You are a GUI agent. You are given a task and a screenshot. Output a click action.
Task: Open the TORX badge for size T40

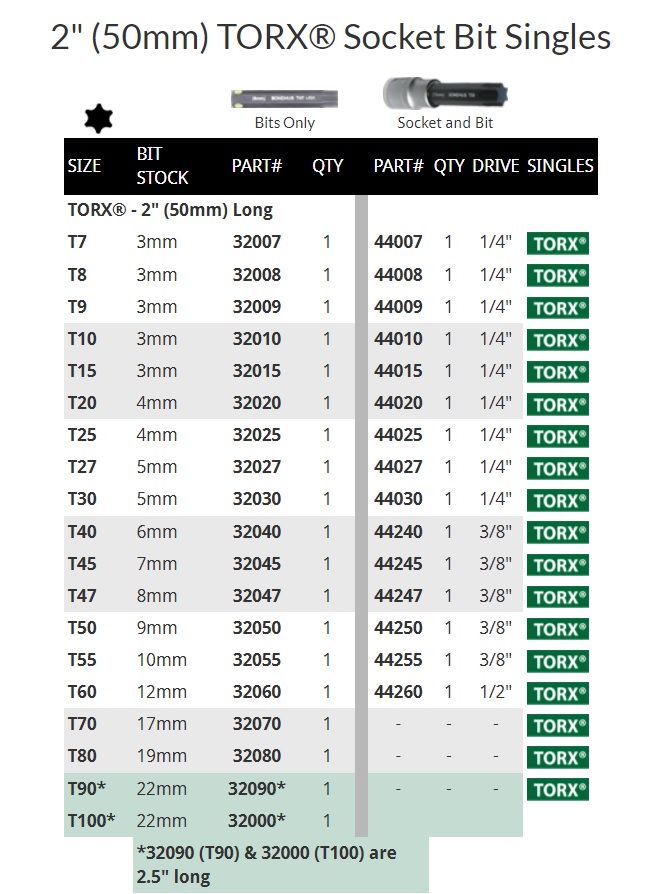pos(558,533)
